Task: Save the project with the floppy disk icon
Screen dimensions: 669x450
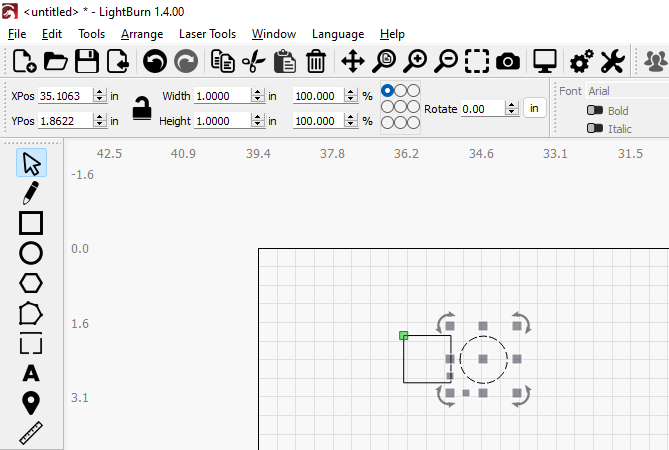Action: (87, 61)
